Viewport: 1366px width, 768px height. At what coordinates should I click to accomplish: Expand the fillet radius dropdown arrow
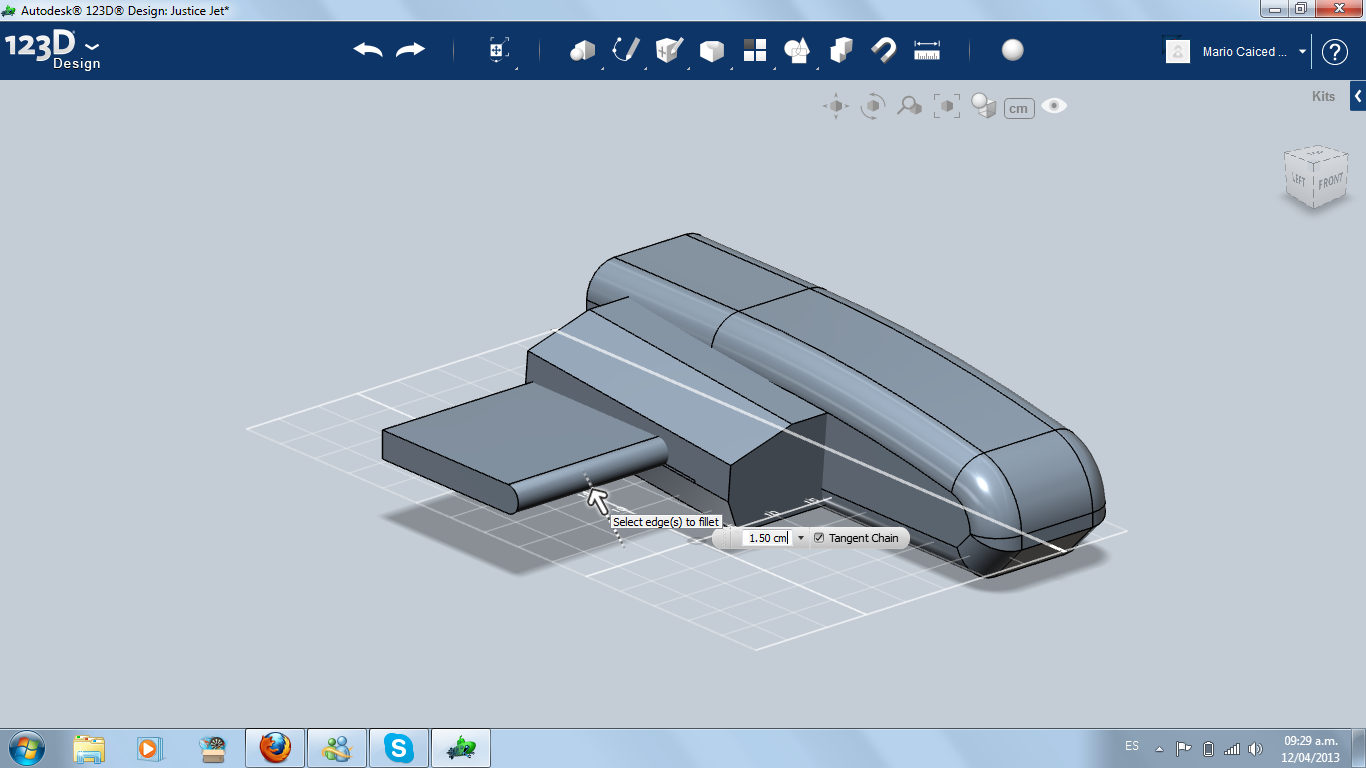pos(800,538)
